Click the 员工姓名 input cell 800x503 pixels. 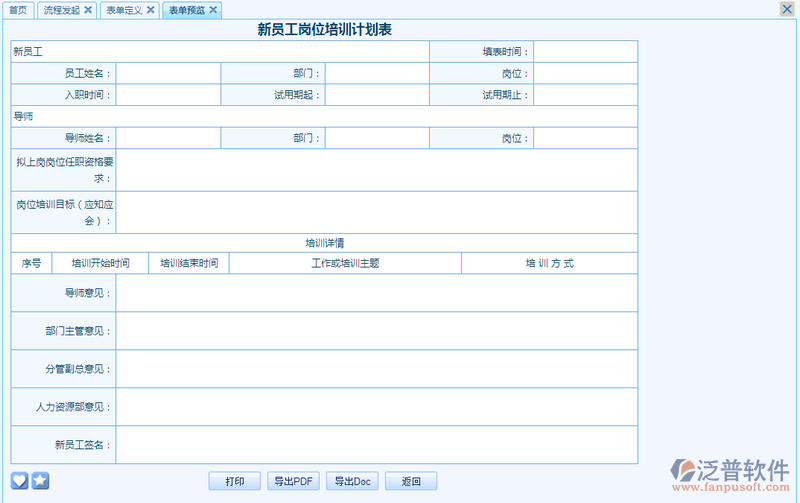(168, 73)
